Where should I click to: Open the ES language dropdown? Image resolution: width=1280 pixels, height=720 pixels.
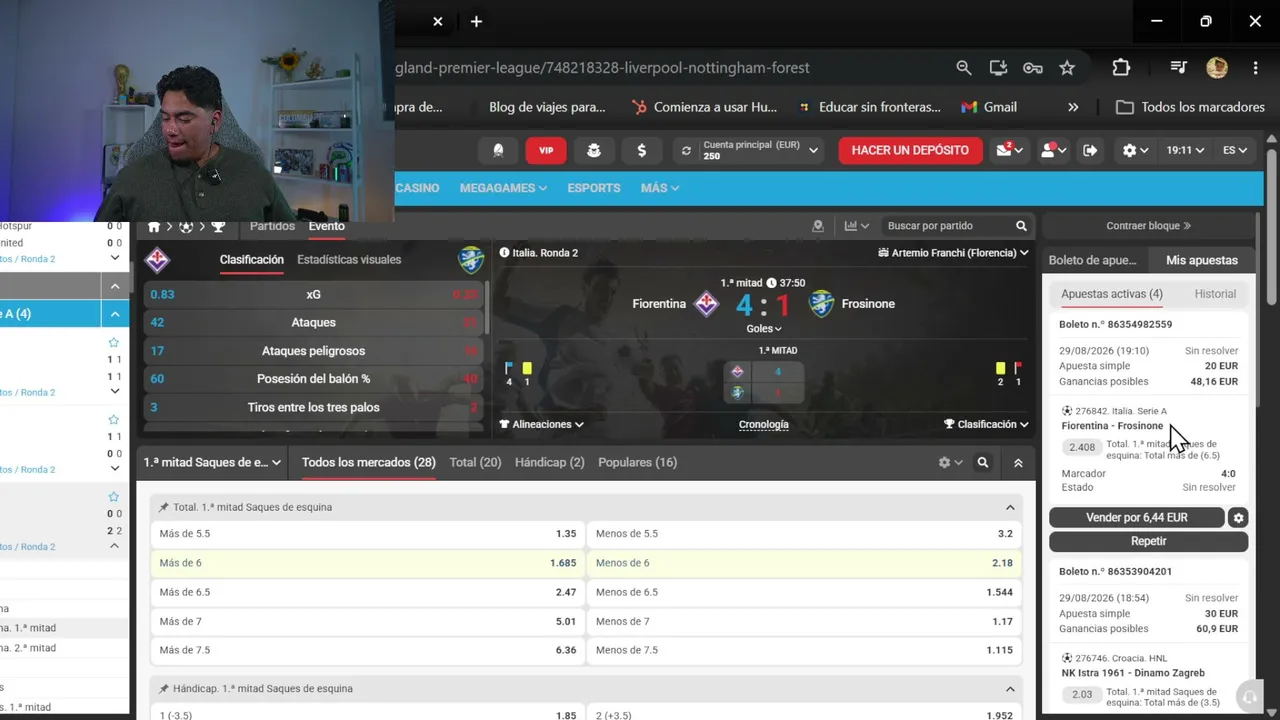1235,150
